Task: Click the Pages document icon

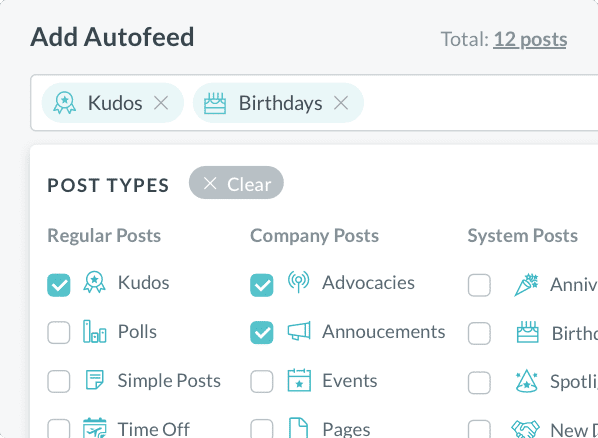Action: [x=299, y=428]
